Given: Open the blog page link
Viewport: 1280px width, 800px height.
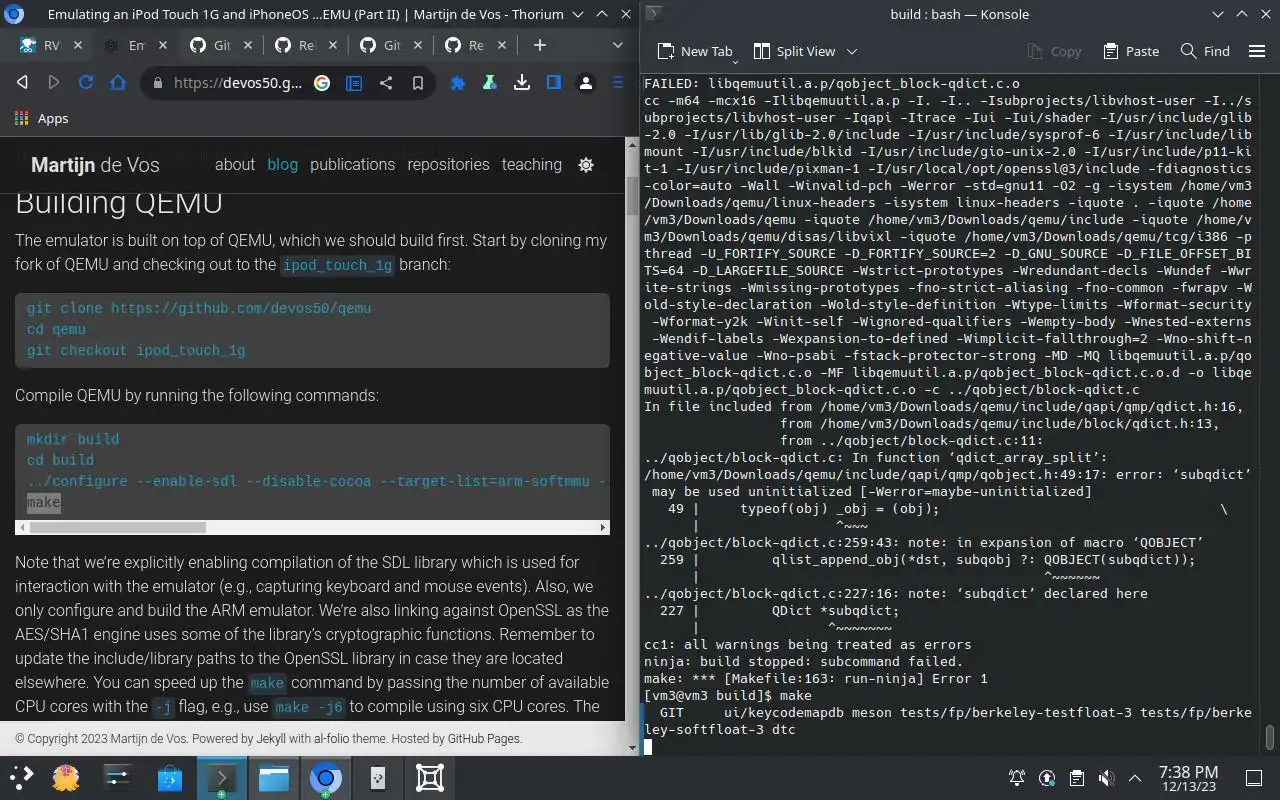Looking at the screenshot, I should point(282,164).
